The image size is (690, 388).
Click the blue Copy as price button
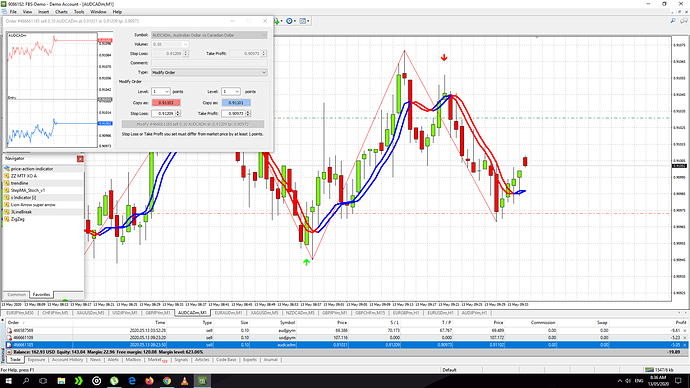pos(236,102)
